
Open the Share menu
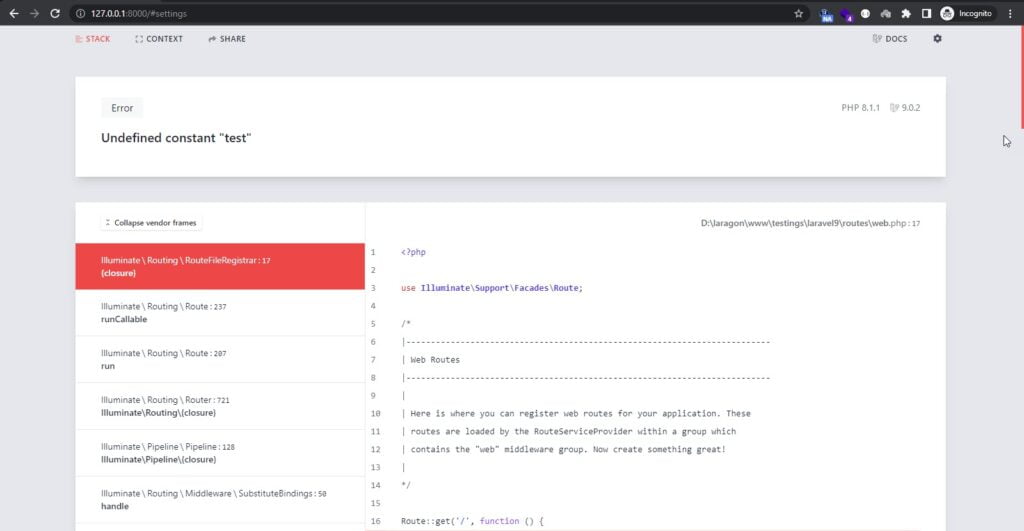point(227,39)
